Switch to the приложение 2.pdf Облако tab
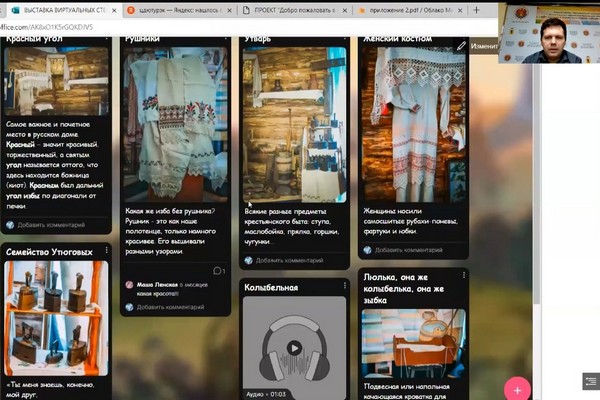600x400 pixels. [x=411, y=10]
